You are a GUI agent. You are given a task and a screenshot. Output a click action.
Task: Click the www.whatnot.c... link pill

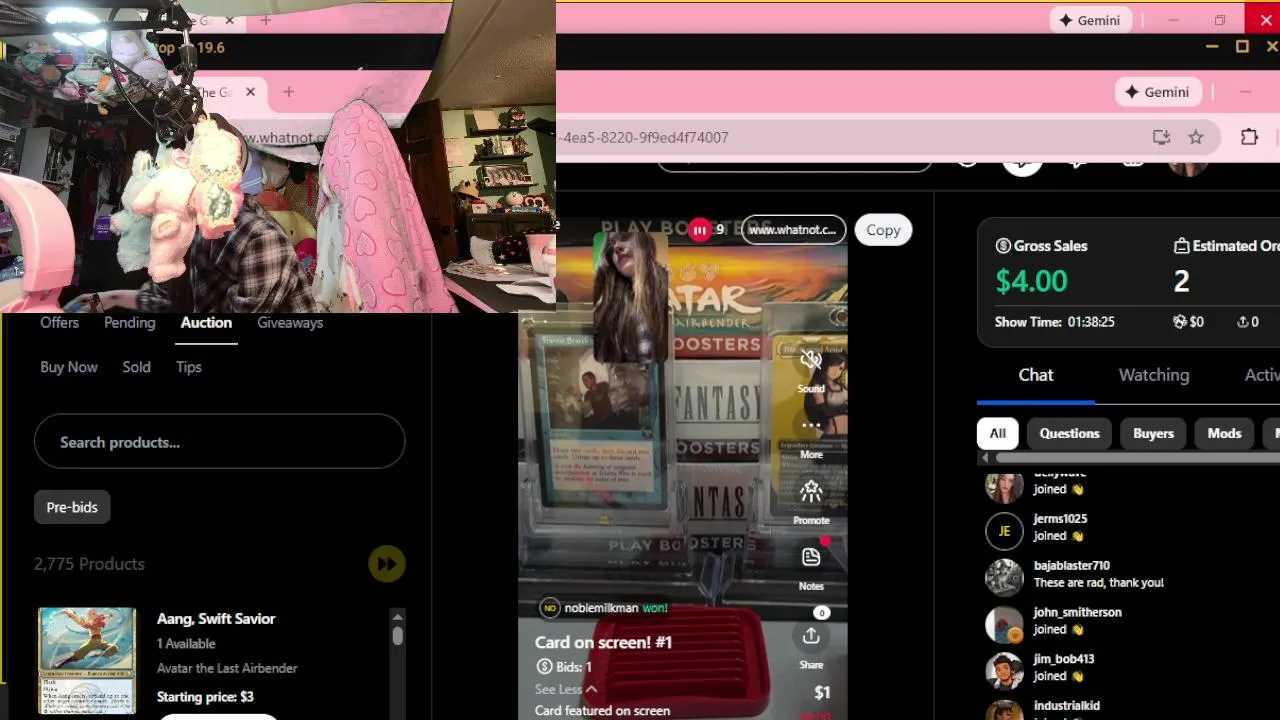(793, 230)
